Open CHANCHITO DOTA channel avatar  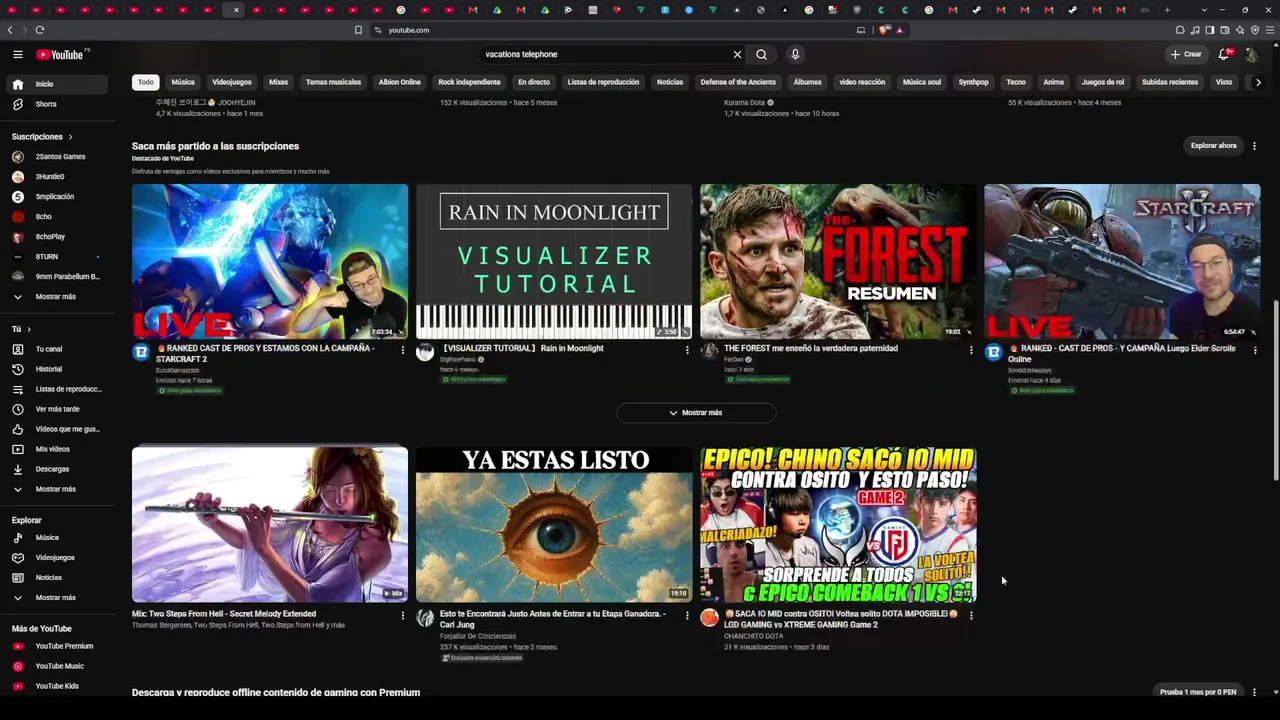tap(709, 618)
